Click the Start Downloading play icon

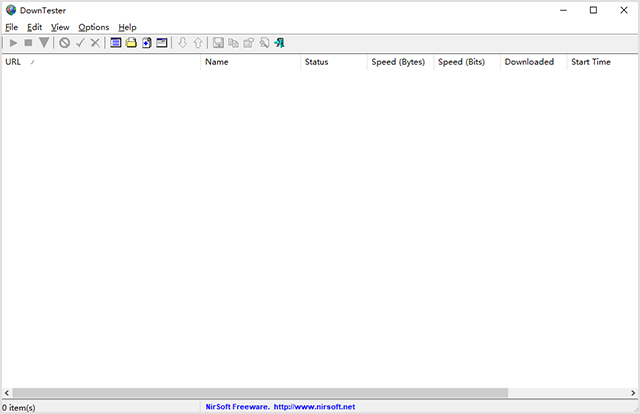12,43
